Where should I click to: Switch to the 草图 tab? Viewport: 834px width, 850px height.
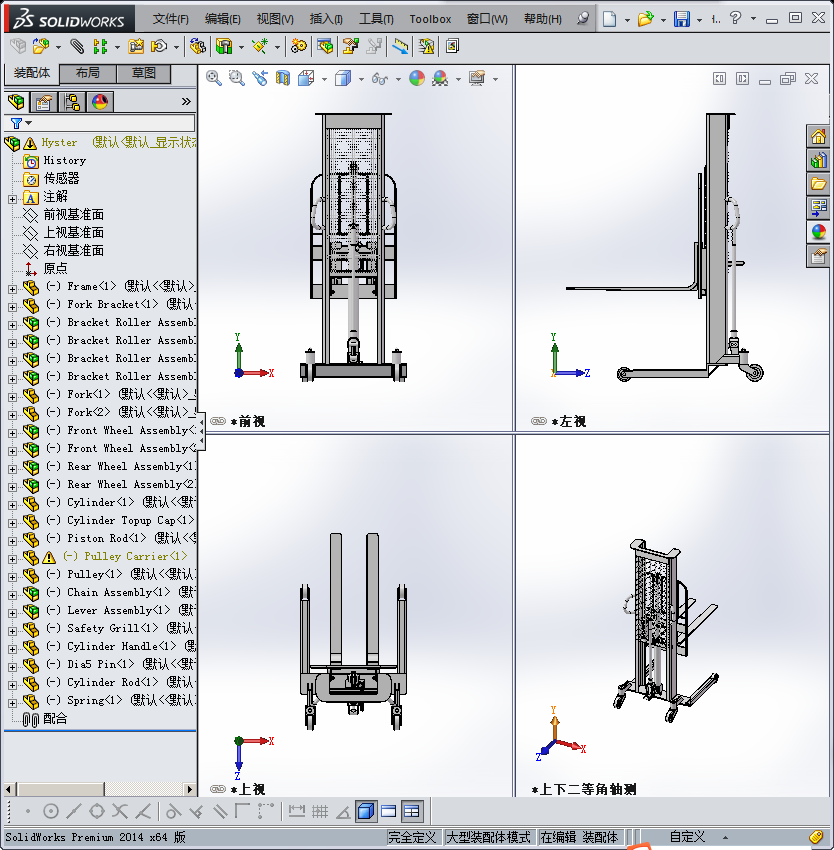tap(144, 73)
